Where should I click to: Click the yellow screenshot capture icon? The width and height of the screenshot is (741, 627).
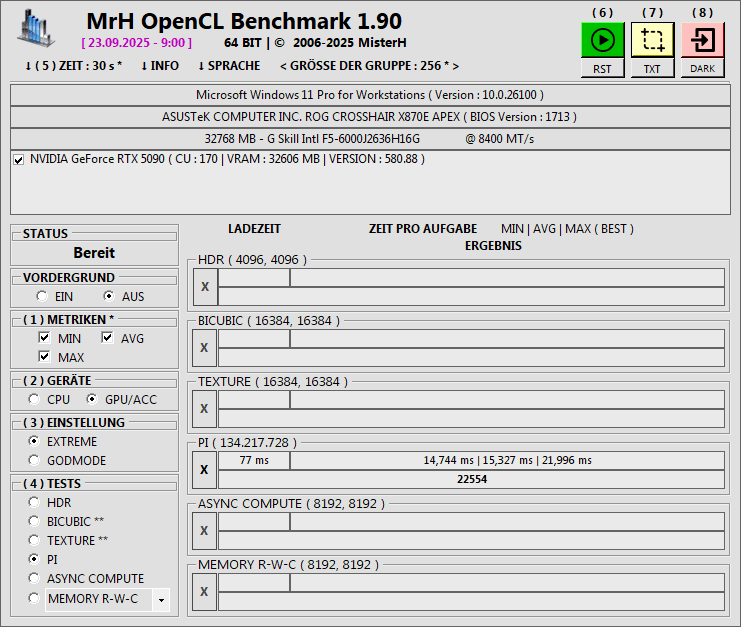[653, 40]
